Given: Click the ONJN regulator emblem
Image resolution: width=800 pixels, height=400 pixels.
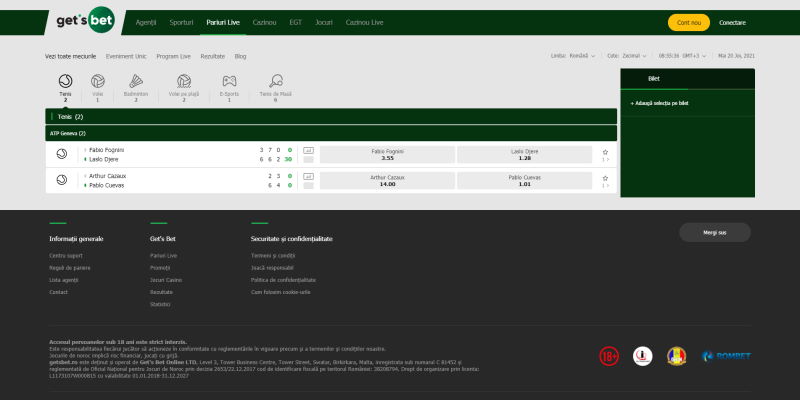Looking at the screenshot, I should 677,356.
